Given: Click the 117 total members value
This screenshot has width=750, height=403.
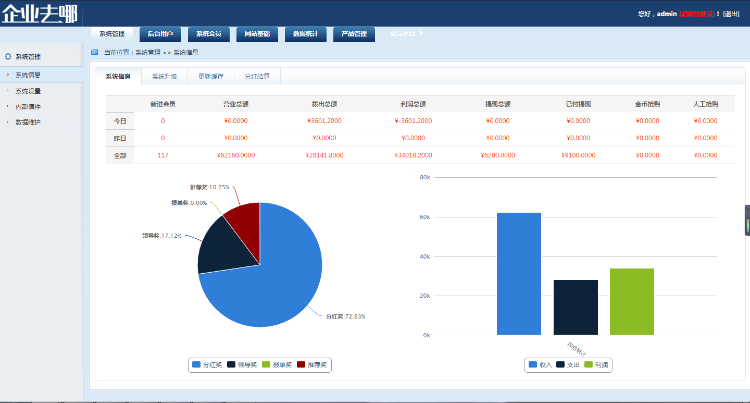Looking at the screenshot, I should pyautogui.click(x=163, y=155).
